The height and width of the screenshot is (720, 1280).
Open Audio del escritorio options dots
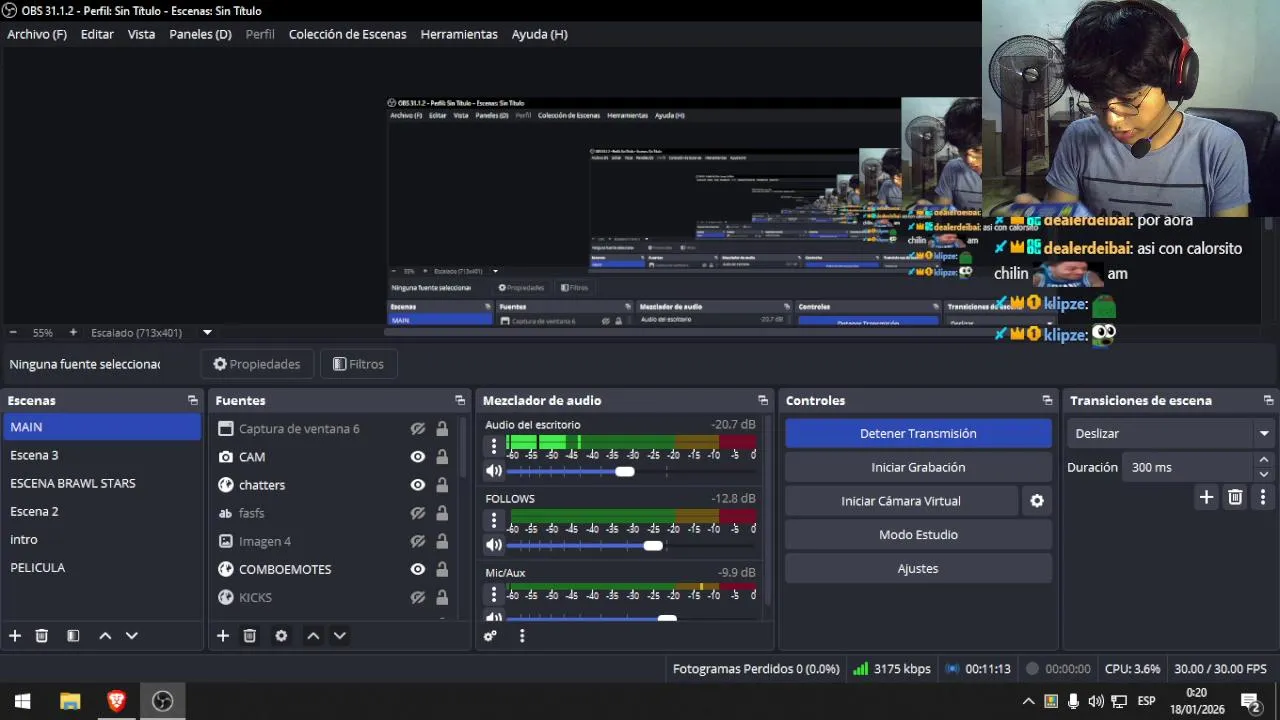point(493,447)
